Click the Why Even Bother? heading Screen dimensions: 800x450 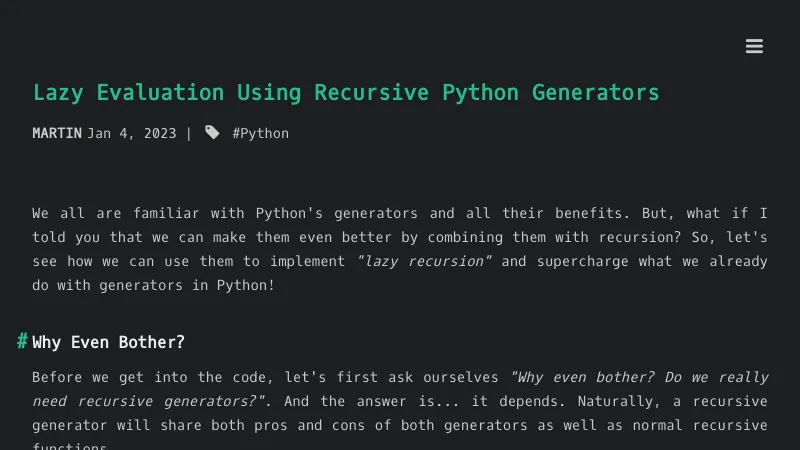pos(108,342)
